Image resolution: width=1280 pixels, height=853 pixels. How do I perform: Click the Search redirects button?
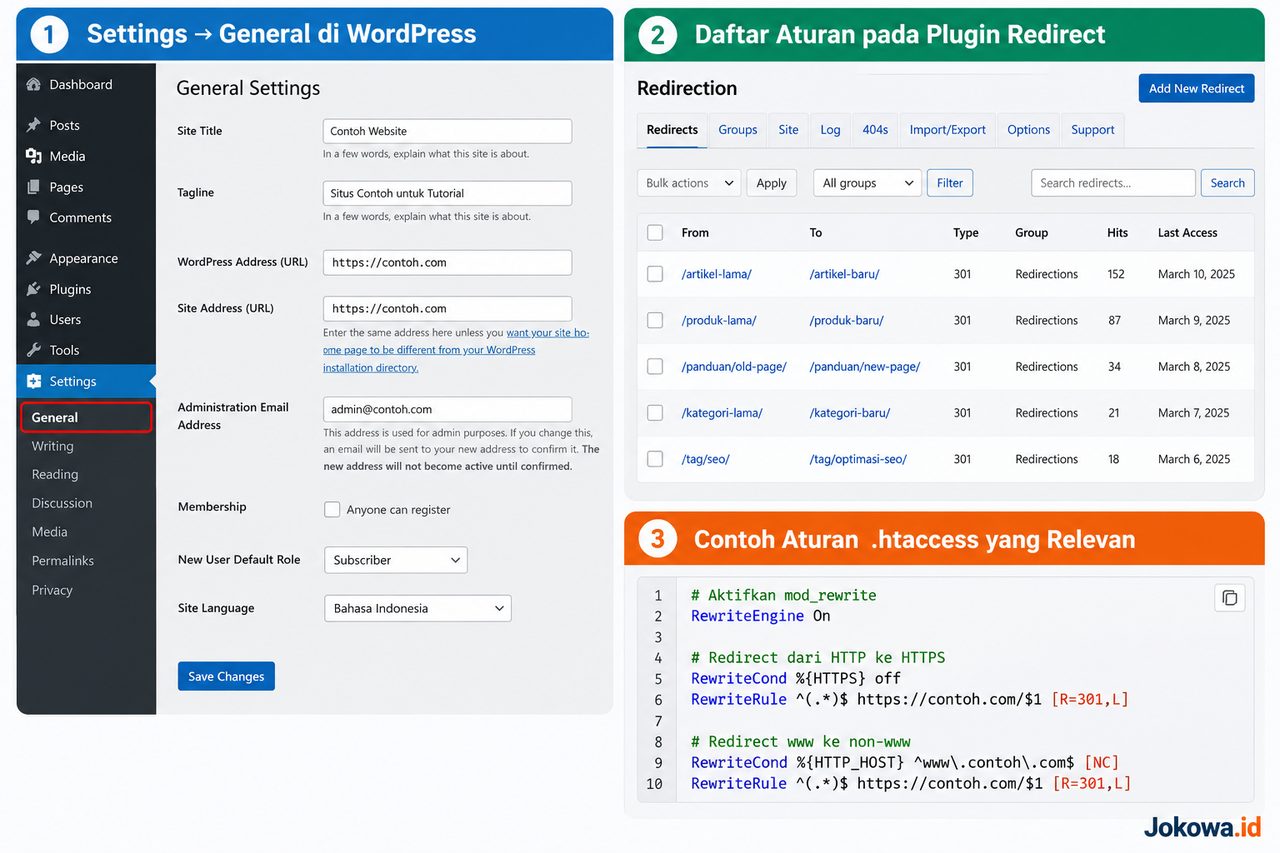[1227, 183]
